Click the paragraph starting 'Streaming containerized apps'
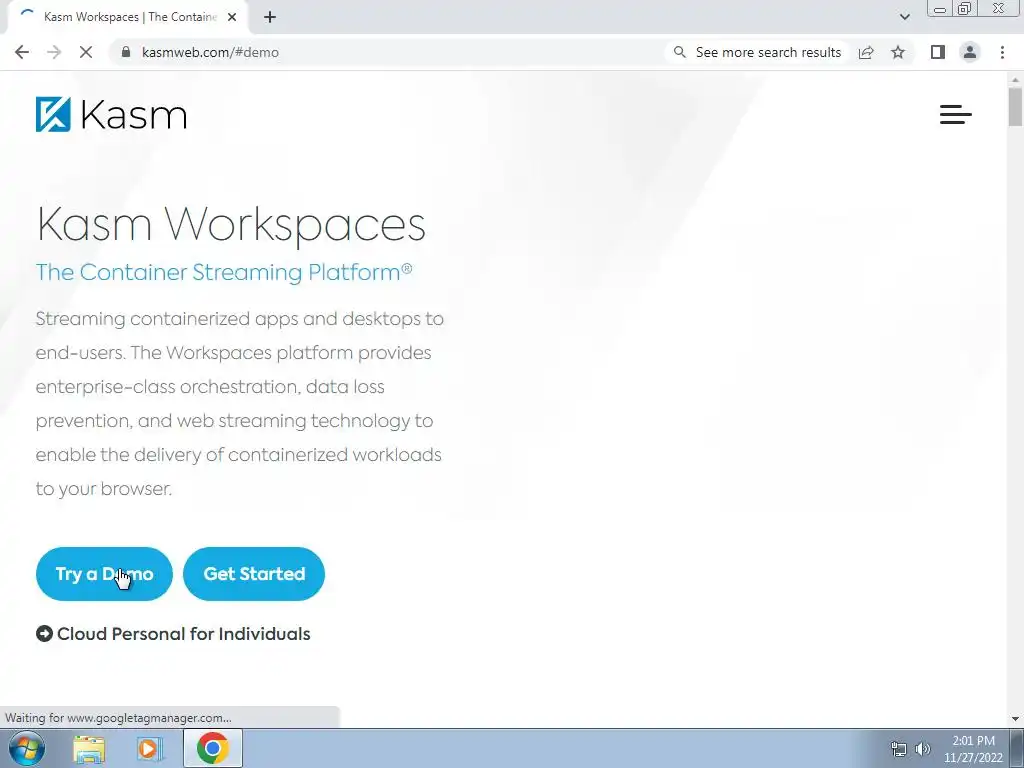 (240, 404)
